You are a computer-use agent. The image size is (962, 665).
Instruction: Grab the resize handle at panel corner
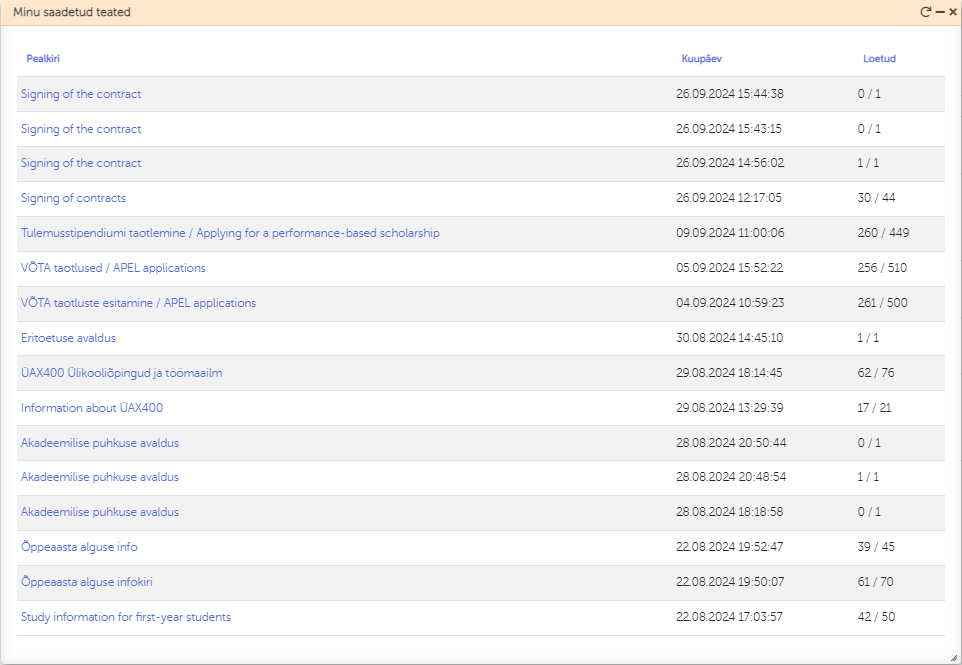click(x=953, y=657)
